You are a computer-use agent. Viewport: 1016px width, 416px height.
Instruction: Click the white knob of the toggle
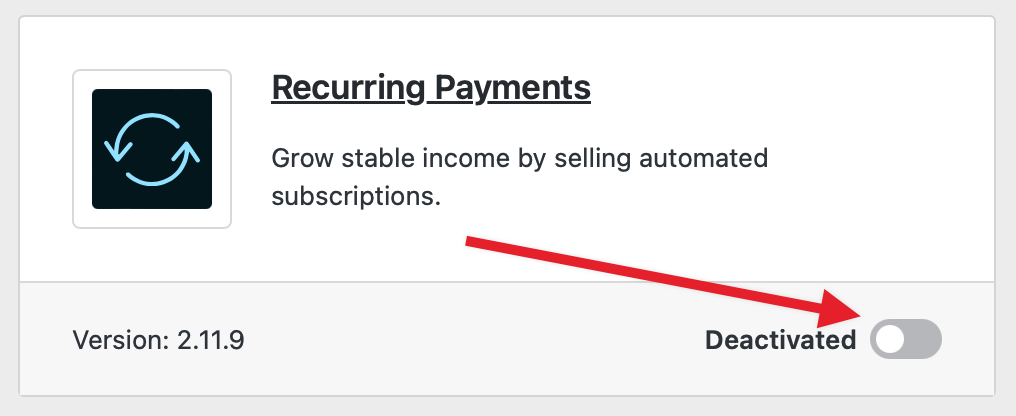[x=889, y=340]
